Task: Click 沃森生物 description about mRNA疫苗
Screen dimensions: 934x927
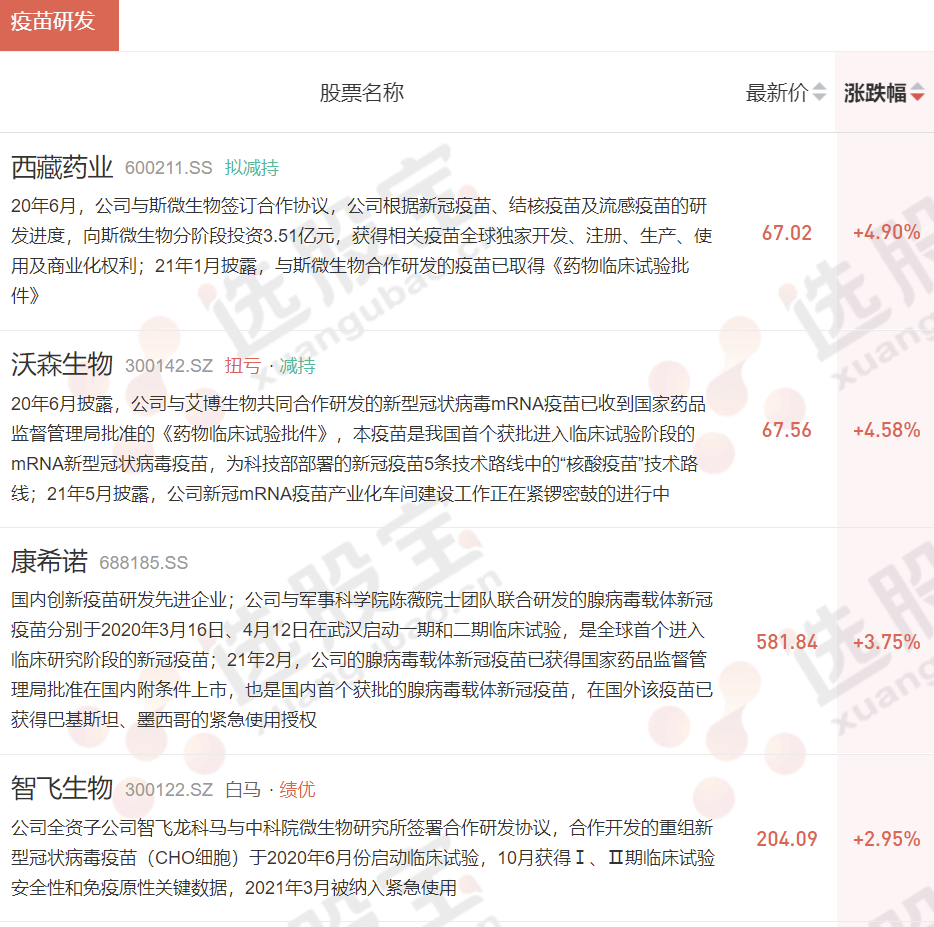Action: (359, 448)
